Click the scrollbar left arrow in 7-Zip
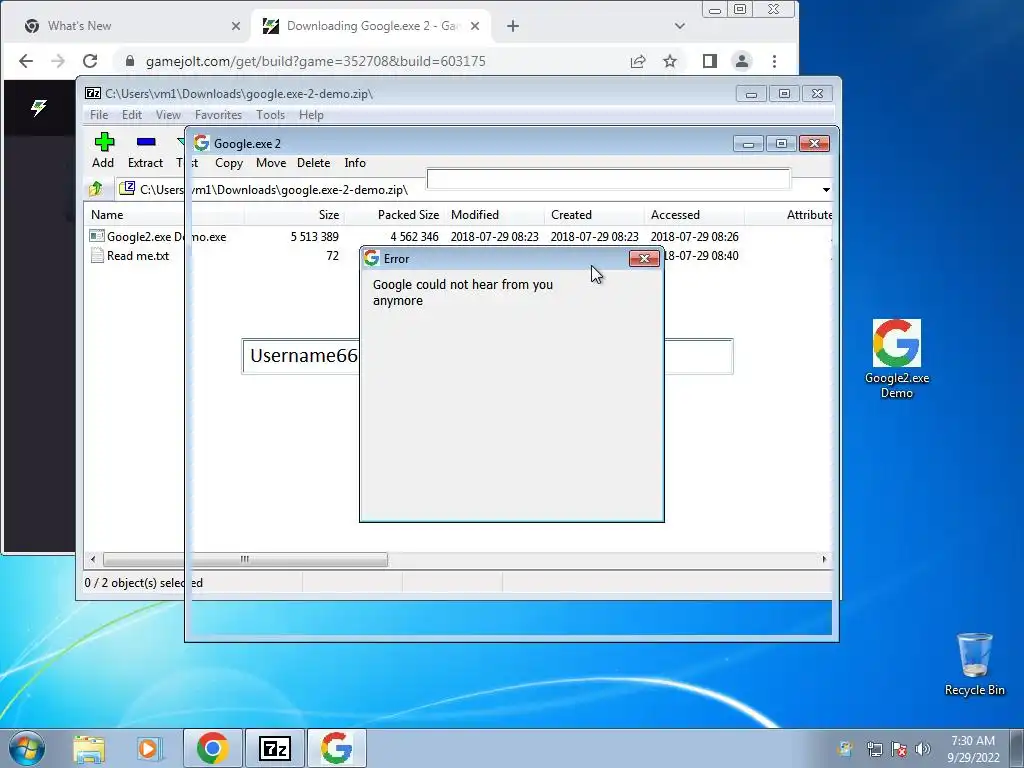This screenshot has width=1024, height=768. (93, 559)
